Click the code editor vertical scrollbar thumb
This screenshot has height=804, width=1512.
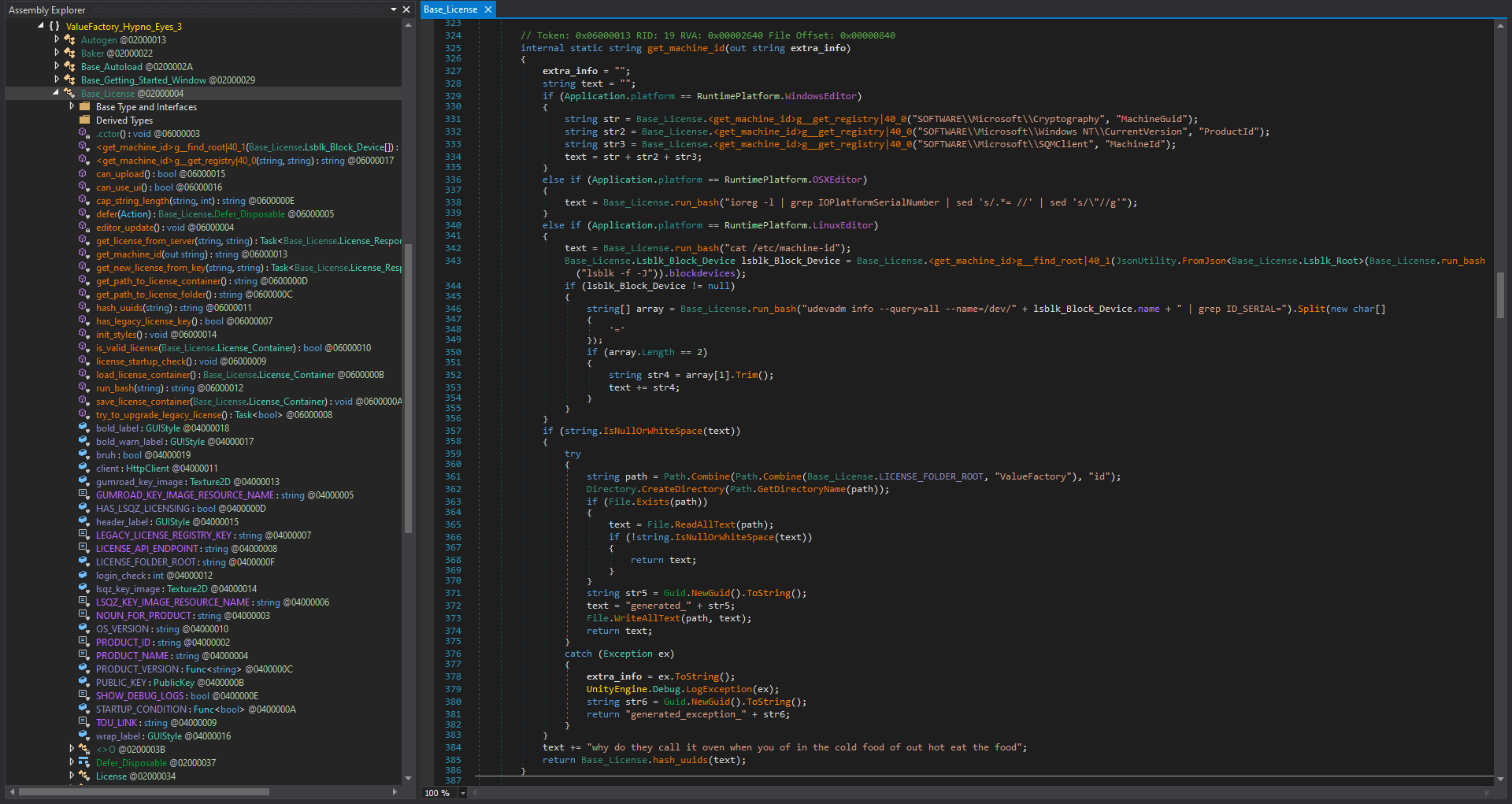(x=1500, y=295)
